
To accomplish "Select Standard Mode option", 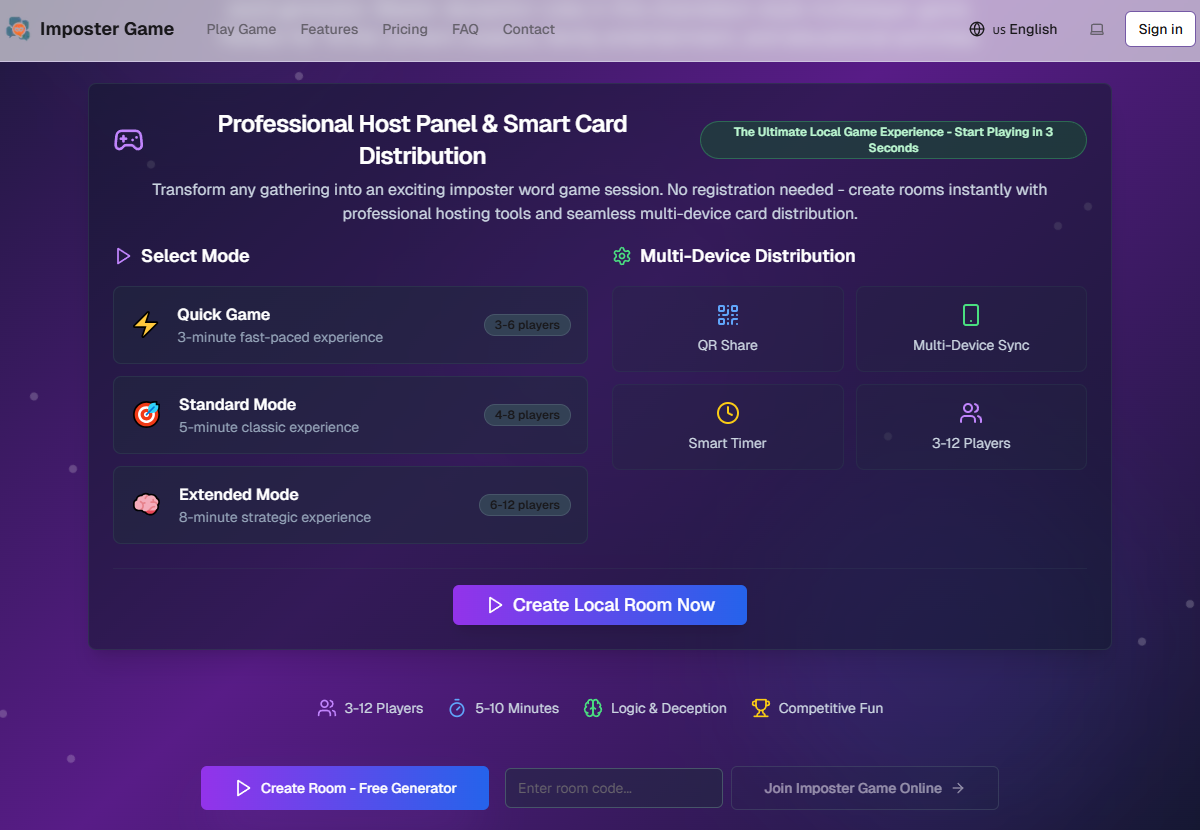I will 350,415.
